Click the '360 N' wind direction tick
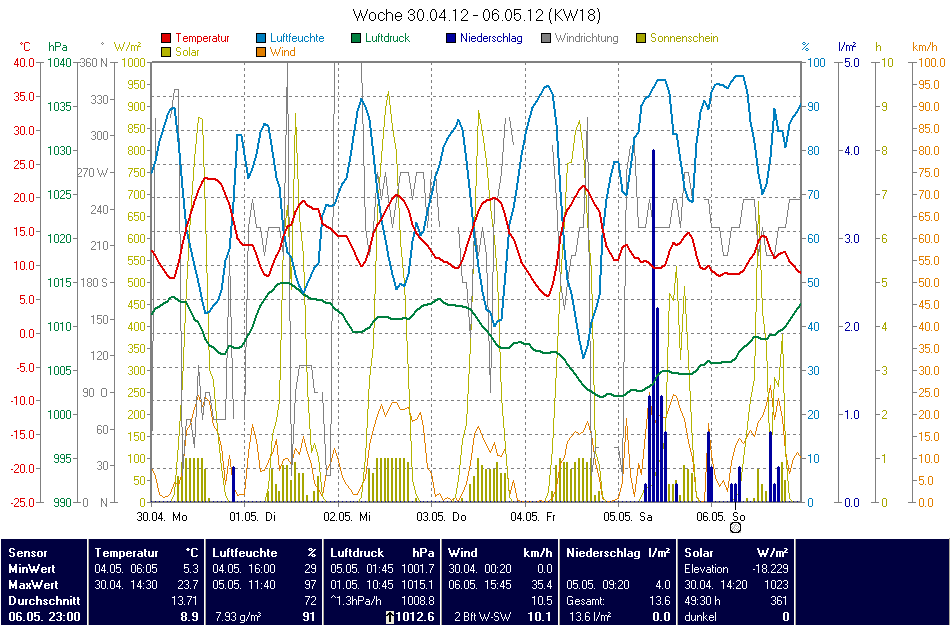The height and width of the screenshot is (625, 950). [x=93, y=62]
